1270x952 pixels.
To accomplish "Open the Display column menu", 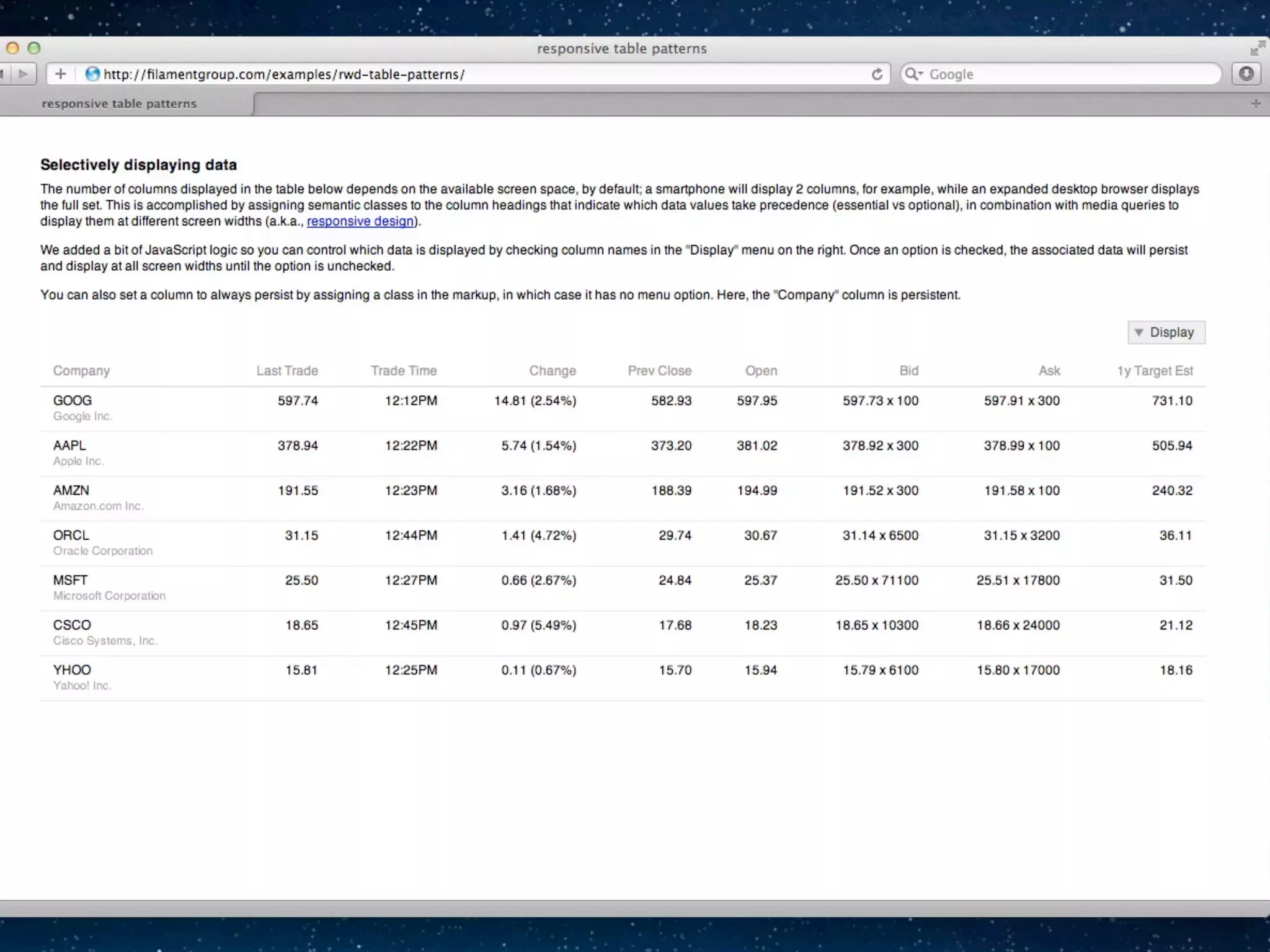I will pos(1166,332).
